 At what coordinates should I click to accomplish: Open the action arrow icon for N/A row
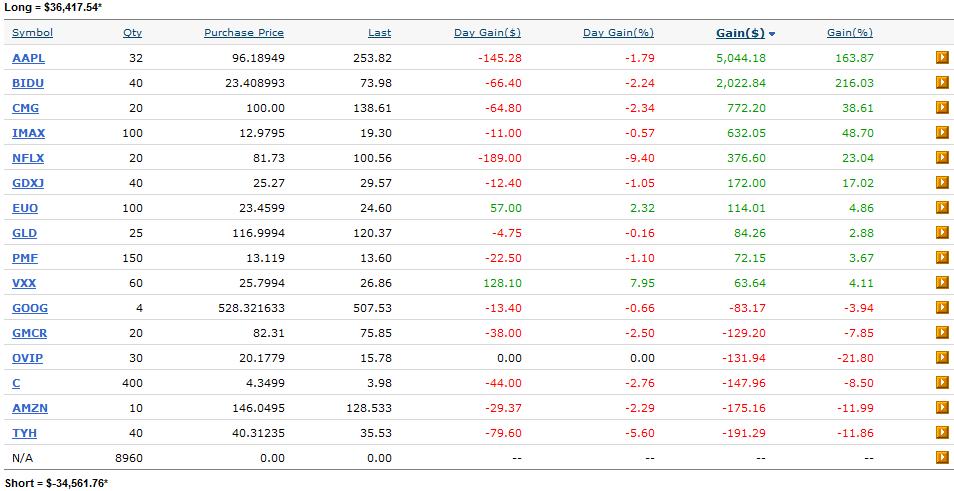(942, 457)
